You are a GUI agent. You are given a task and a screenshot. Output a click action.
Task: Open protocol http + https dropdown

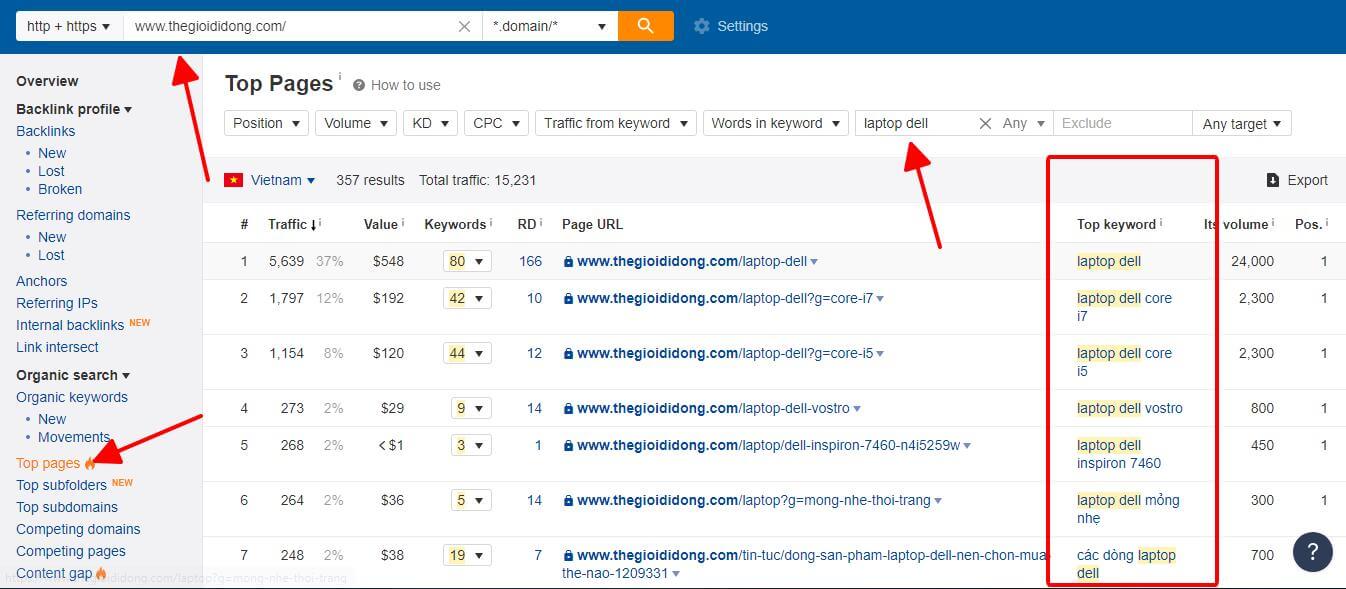click(x=69, y=26)
